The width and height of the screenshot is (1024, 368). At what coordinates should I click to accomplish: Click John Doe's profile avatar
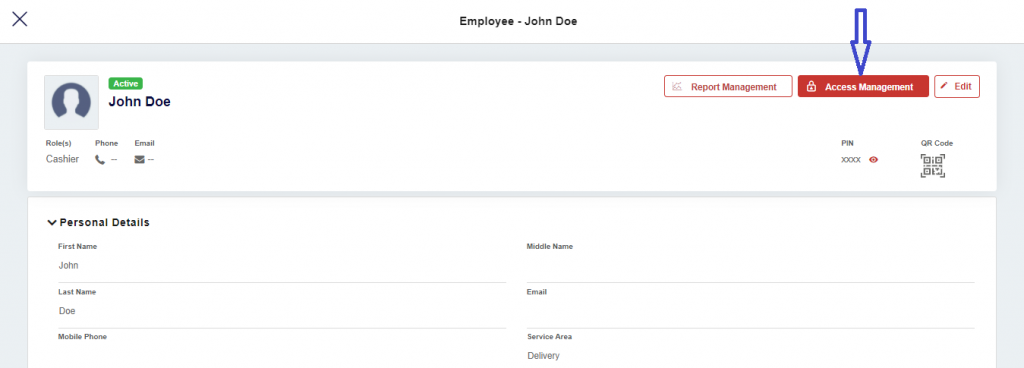pos(71,102)
